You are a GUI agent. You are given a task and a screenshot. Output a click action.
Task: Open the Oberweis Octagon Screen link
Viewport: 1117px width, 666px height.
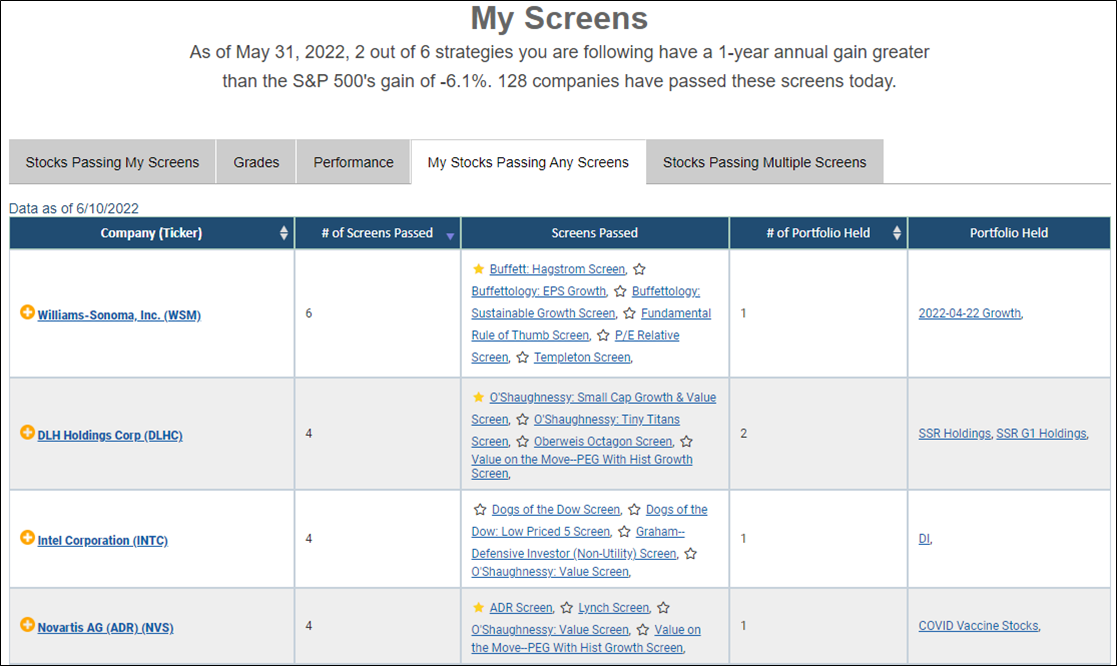point(603,442)
